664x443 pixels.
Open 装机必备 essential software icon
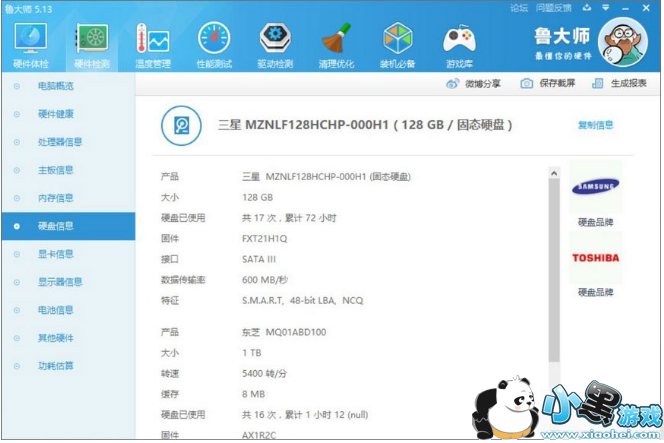coord(397,38)
